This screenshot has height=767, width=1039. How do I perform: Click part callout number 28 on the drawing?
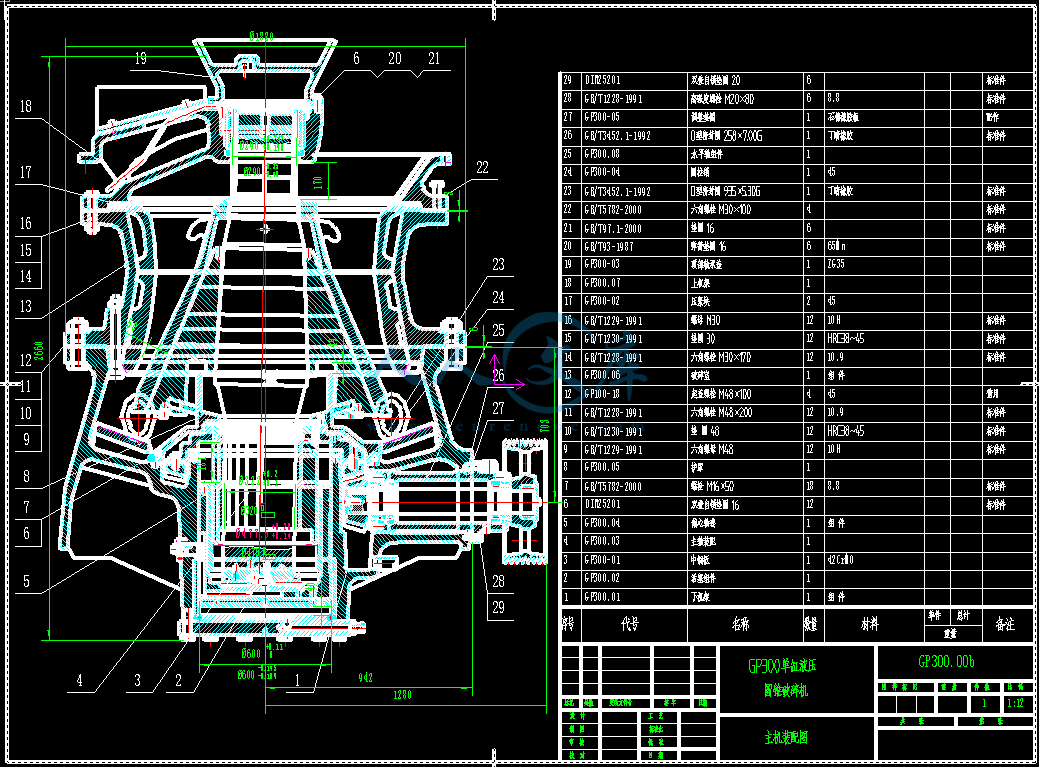(x=498, y=581)
